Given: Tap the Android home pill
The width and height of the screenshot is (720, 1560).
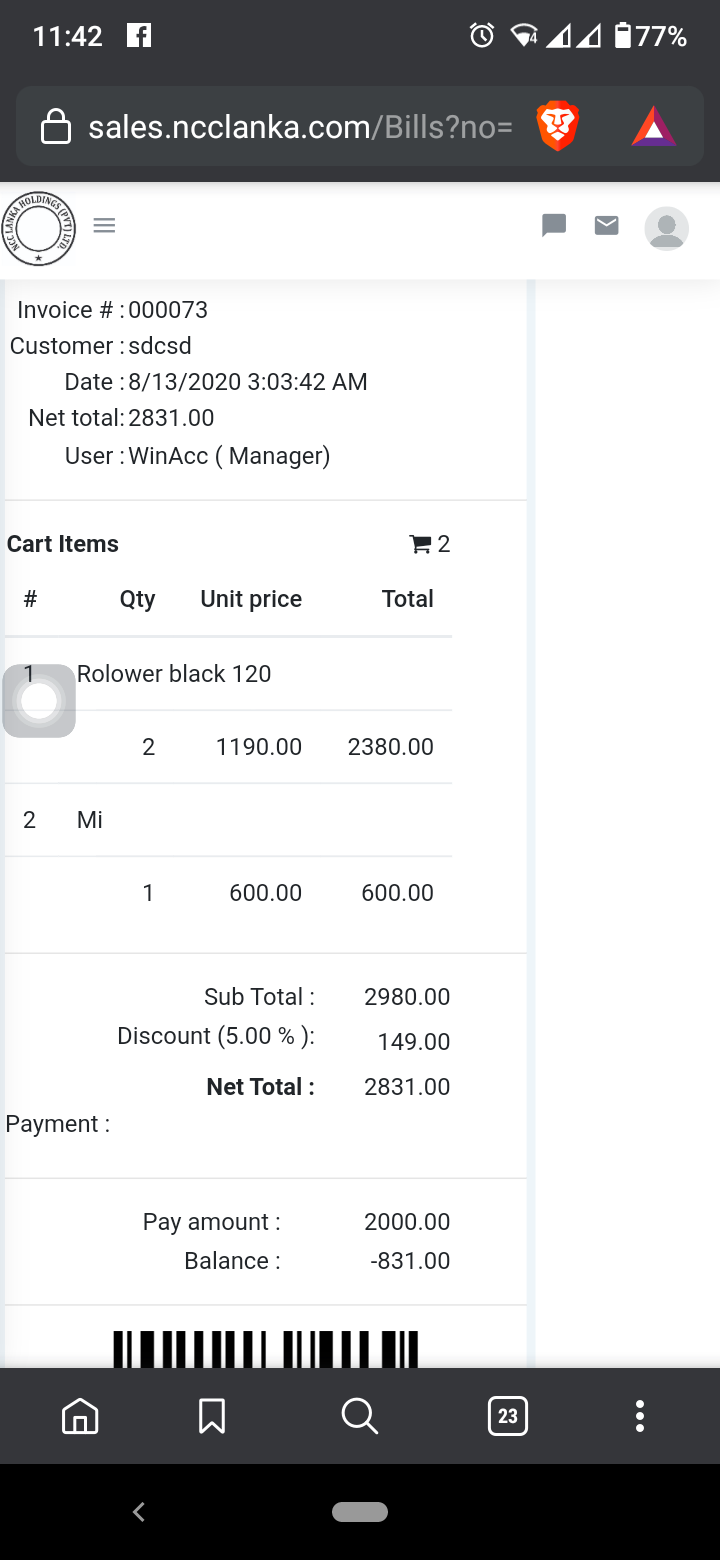Looking at the screenshot, I should coord(360,1512).
